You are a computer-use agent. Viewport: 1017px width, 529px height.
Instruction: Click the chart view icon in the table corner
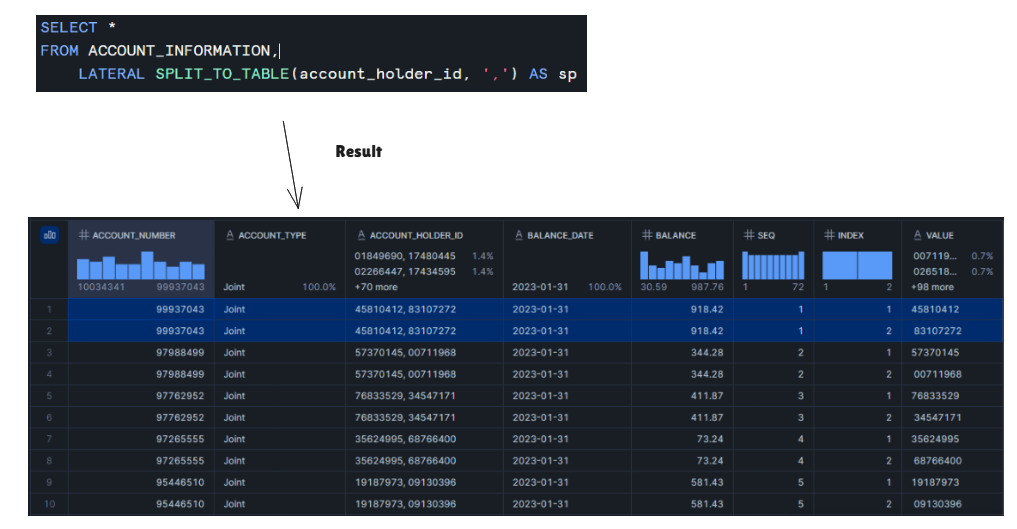click(50, 235)
